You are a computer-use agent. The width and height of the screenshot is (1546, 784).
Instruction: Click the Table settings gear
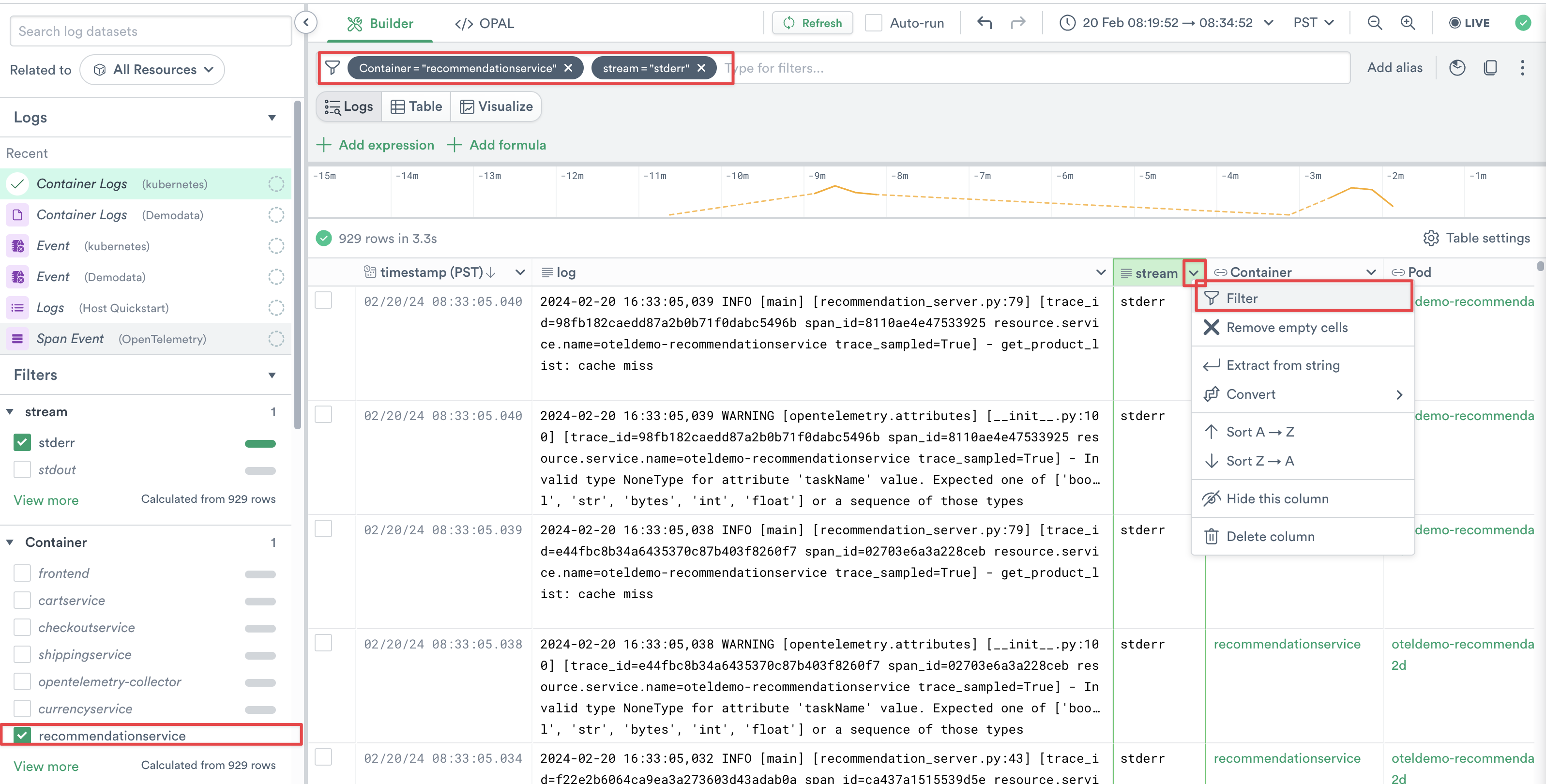pos(1431,238)
